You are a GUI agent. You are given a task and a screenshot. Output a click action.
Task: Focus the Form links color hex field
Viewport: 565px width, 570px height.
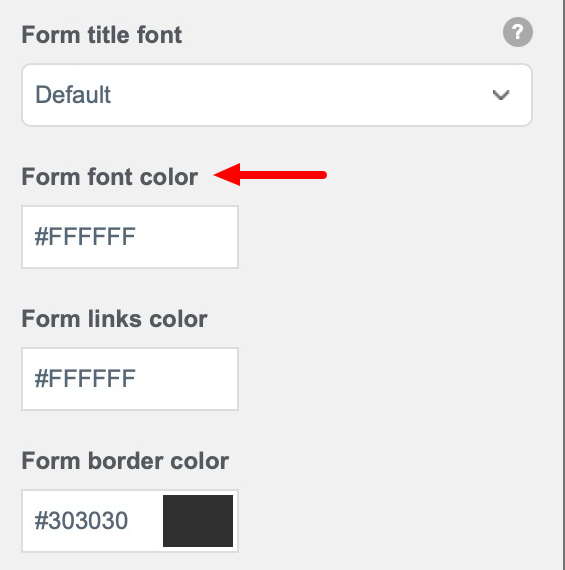pyautogui.click(x=130, y=379)
